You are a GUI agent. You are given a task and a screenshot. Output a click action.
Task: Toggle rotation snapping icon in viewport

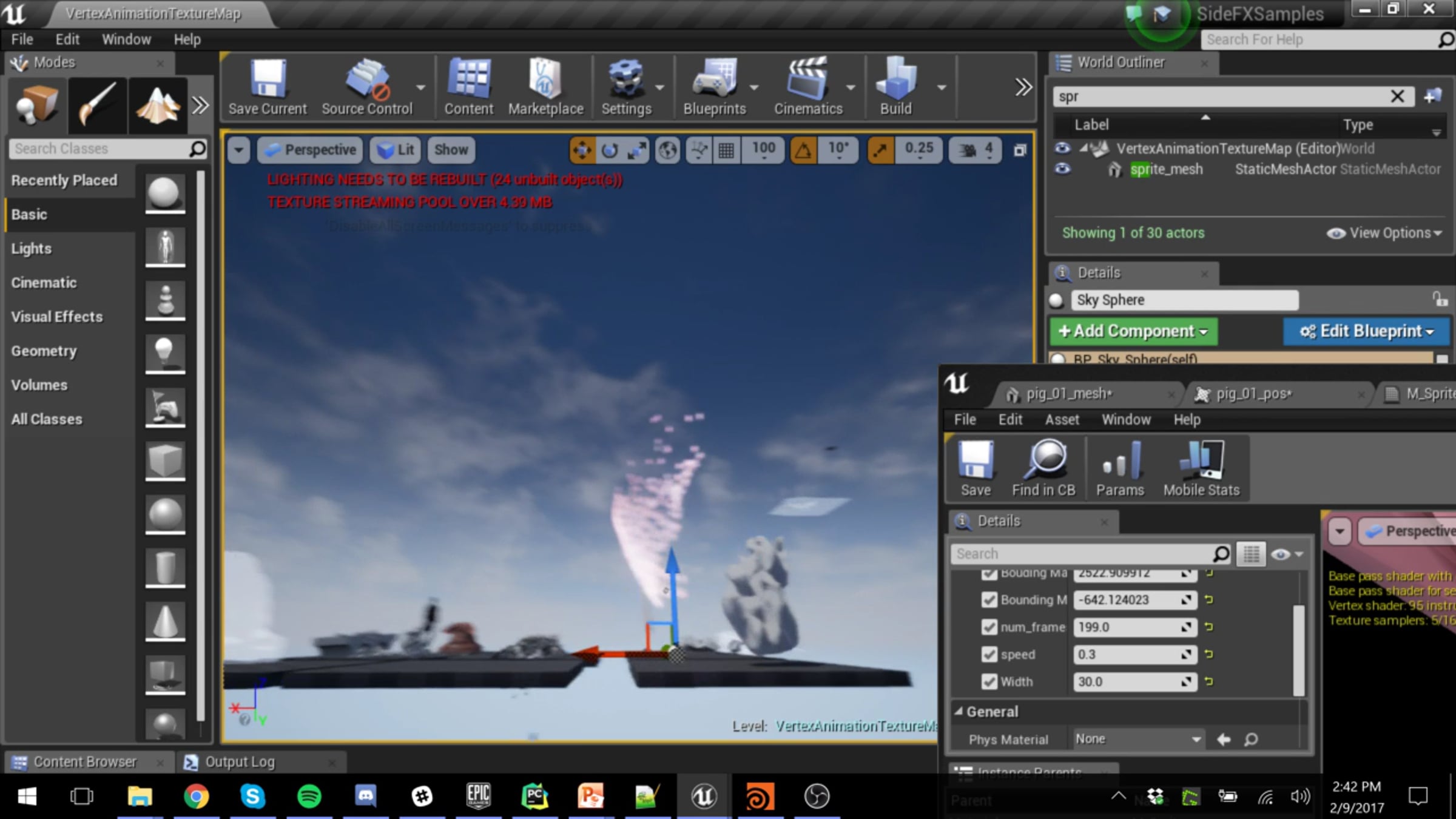(x=803, y=150)
